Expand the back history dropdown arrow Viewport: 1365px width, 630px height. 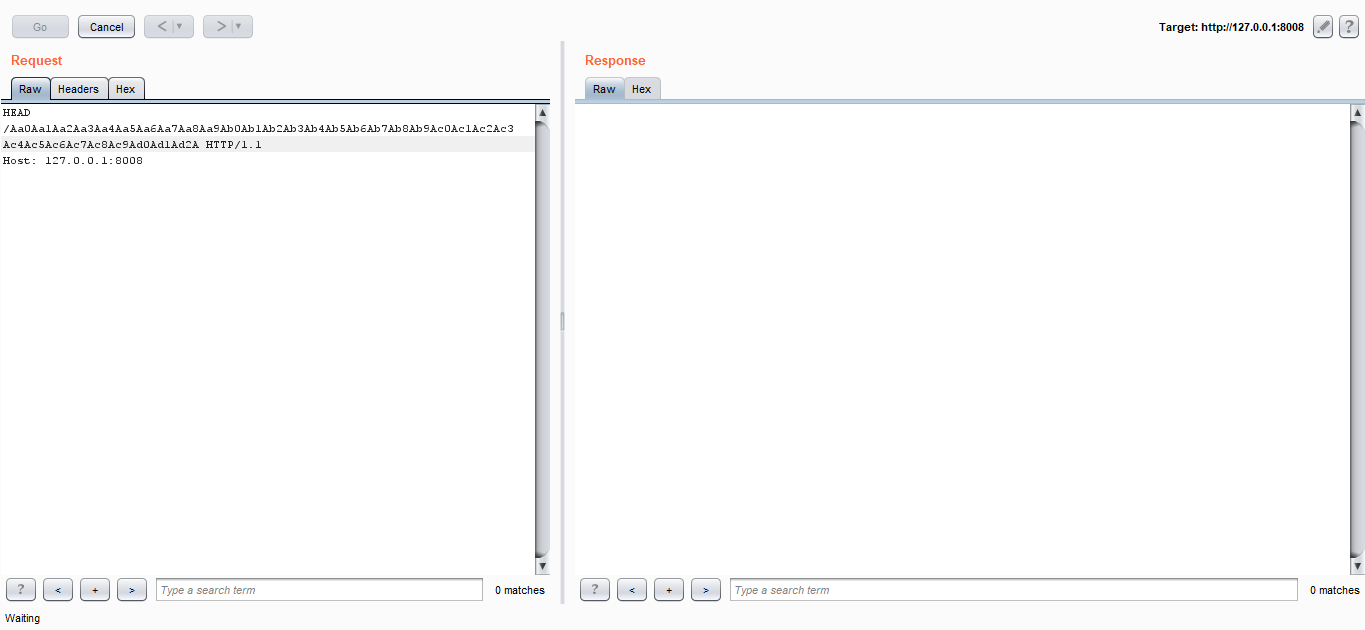180,27
